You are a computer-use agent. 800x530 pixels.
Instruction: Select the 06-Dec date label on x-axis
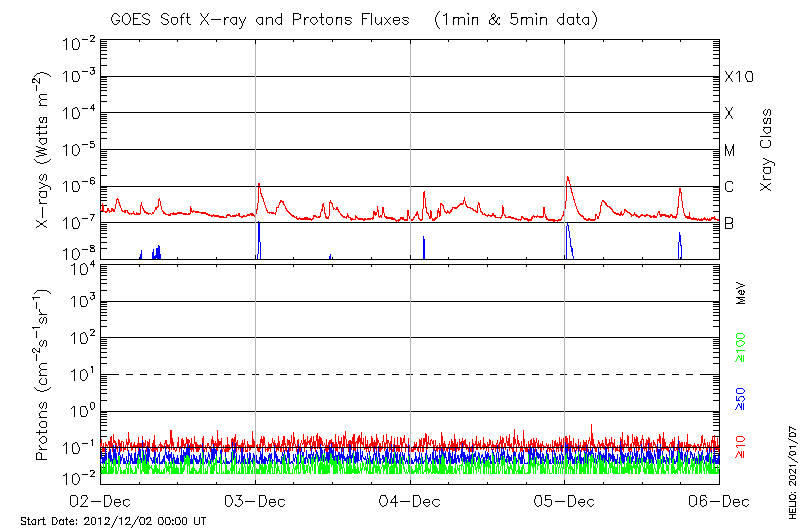(x=719, y=501)
